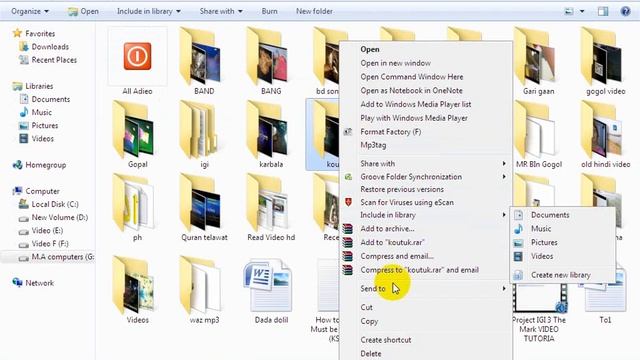Choose Open Command Window Here
Screen dimensions: 640x360
tap(412, 77)
